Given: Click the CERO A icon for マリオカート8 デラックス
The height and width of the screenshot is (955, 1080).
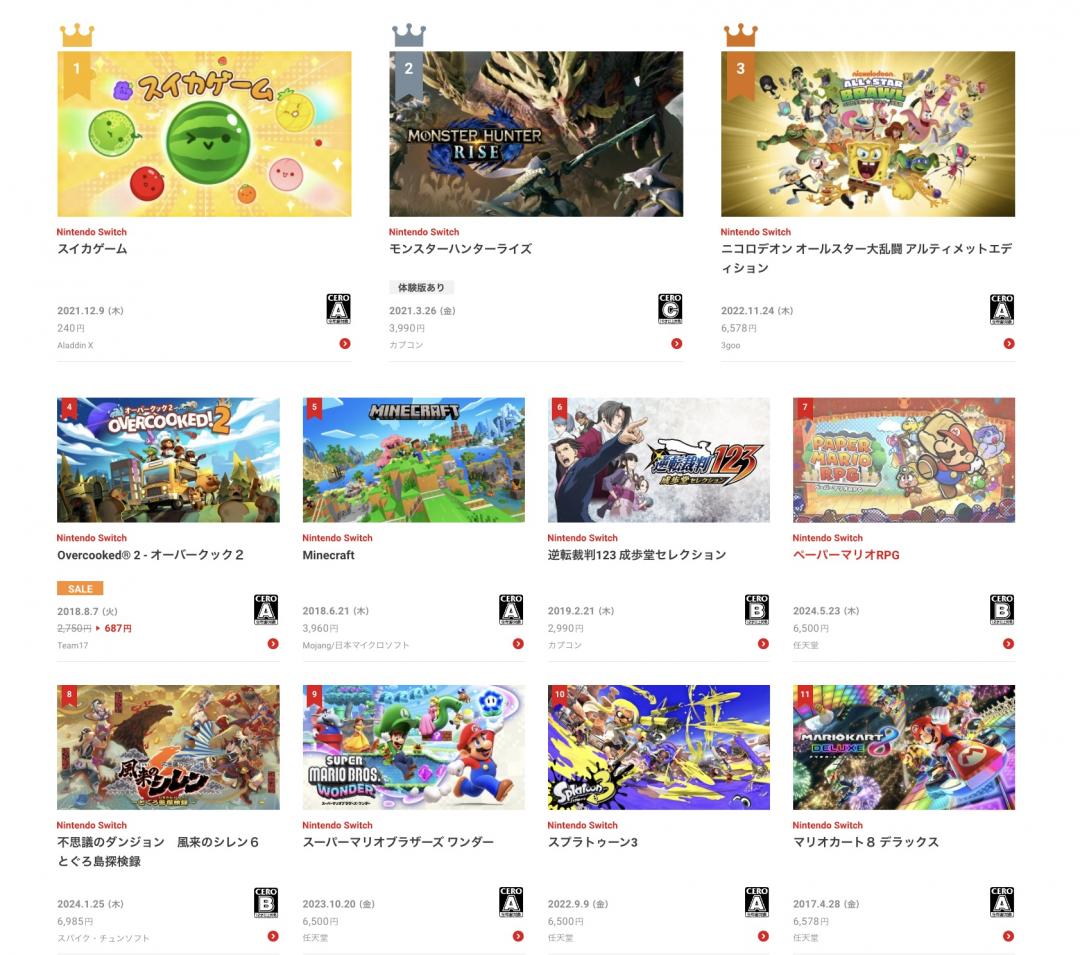Looking at the screenshot, I should (x=1001, y=902).
